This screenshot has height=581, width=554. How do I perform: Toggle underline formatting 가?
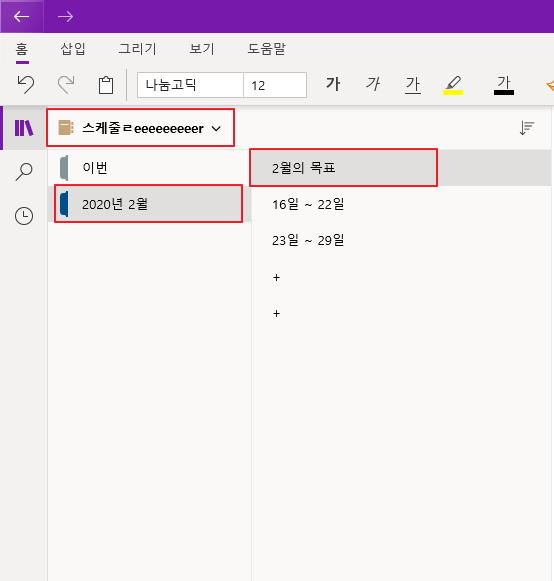[413, 85]
